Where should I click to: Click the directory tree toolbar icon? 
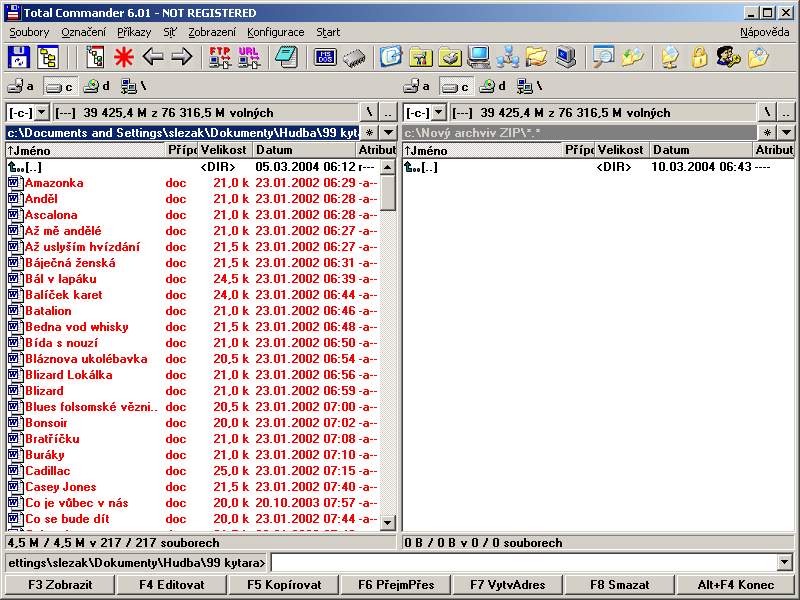click(48, 57)
